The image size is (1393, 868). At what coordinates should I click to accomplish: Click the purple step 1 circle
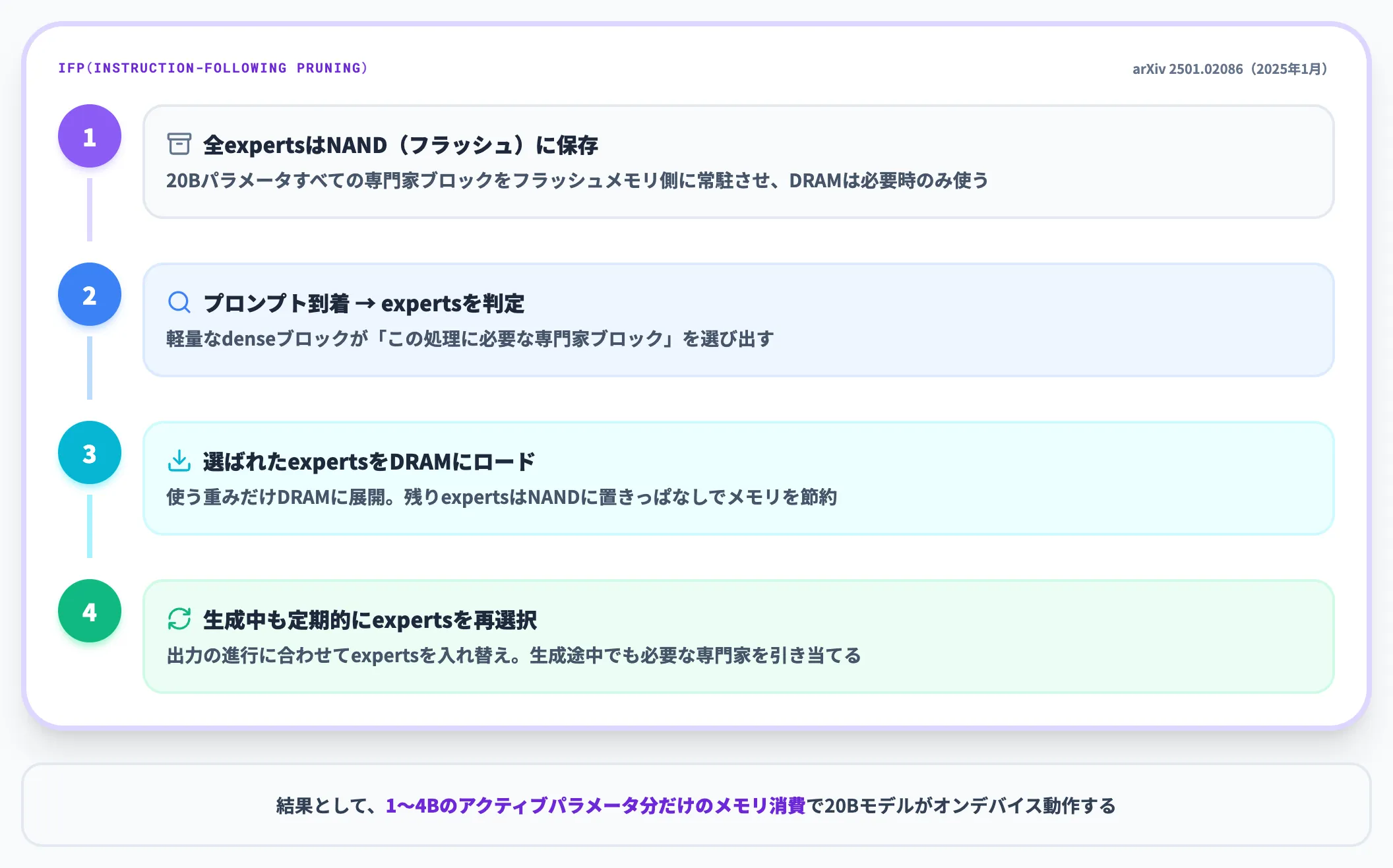(90, 136)
